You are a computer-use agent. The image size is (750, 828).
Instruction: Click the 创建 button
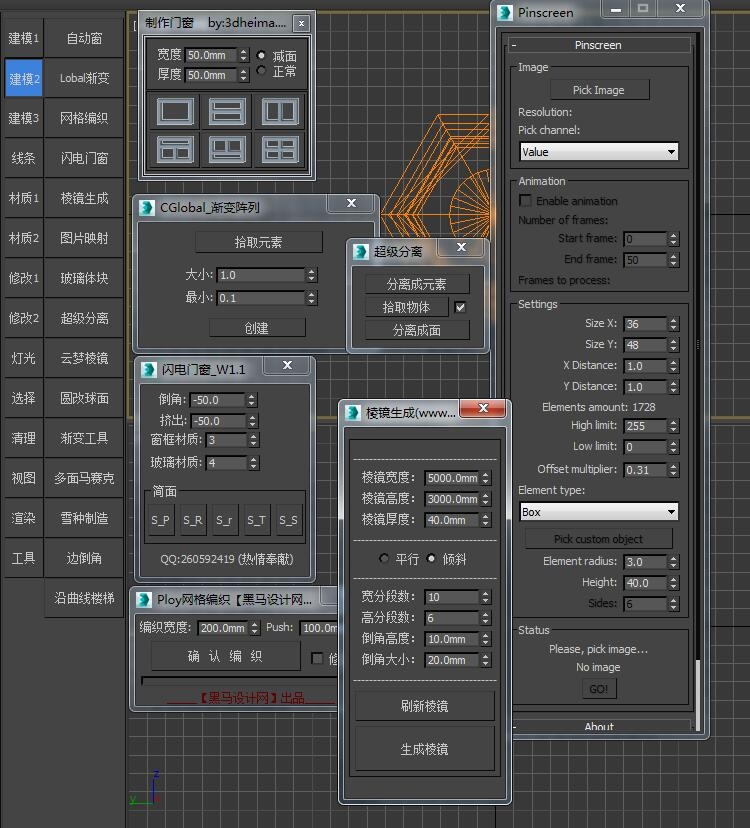point(257,328)
